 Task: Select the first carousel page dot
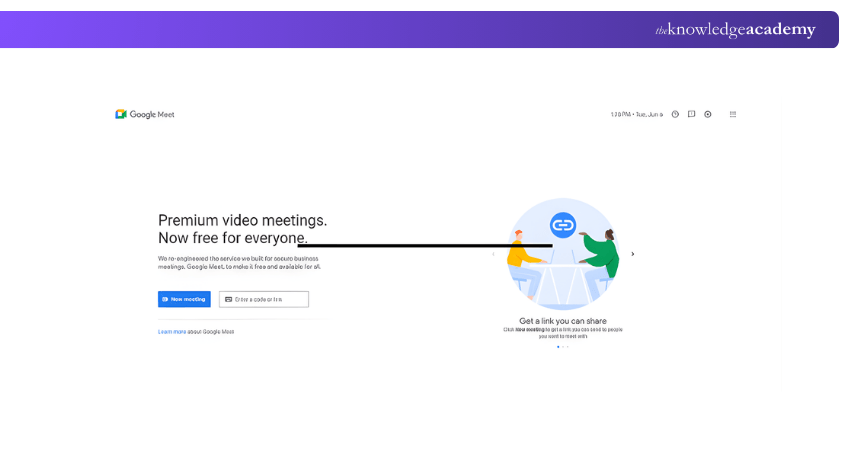click(558, 347)
